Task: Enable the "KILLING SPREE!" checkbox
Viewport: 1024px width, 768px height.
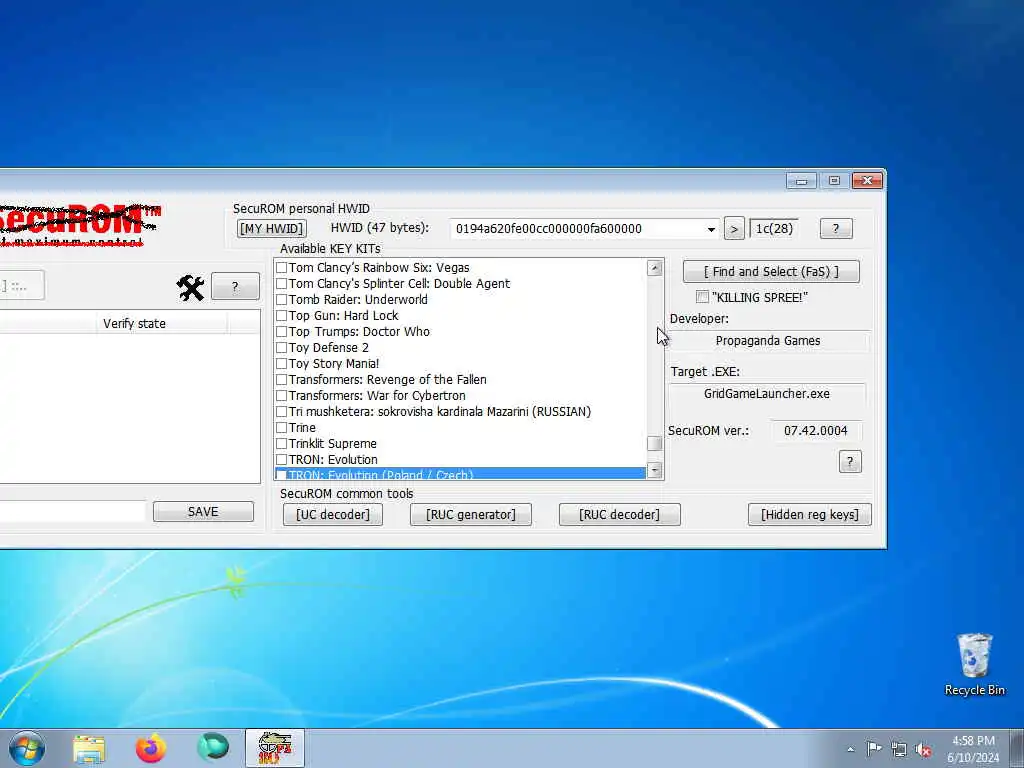Action: coord(702,297)
